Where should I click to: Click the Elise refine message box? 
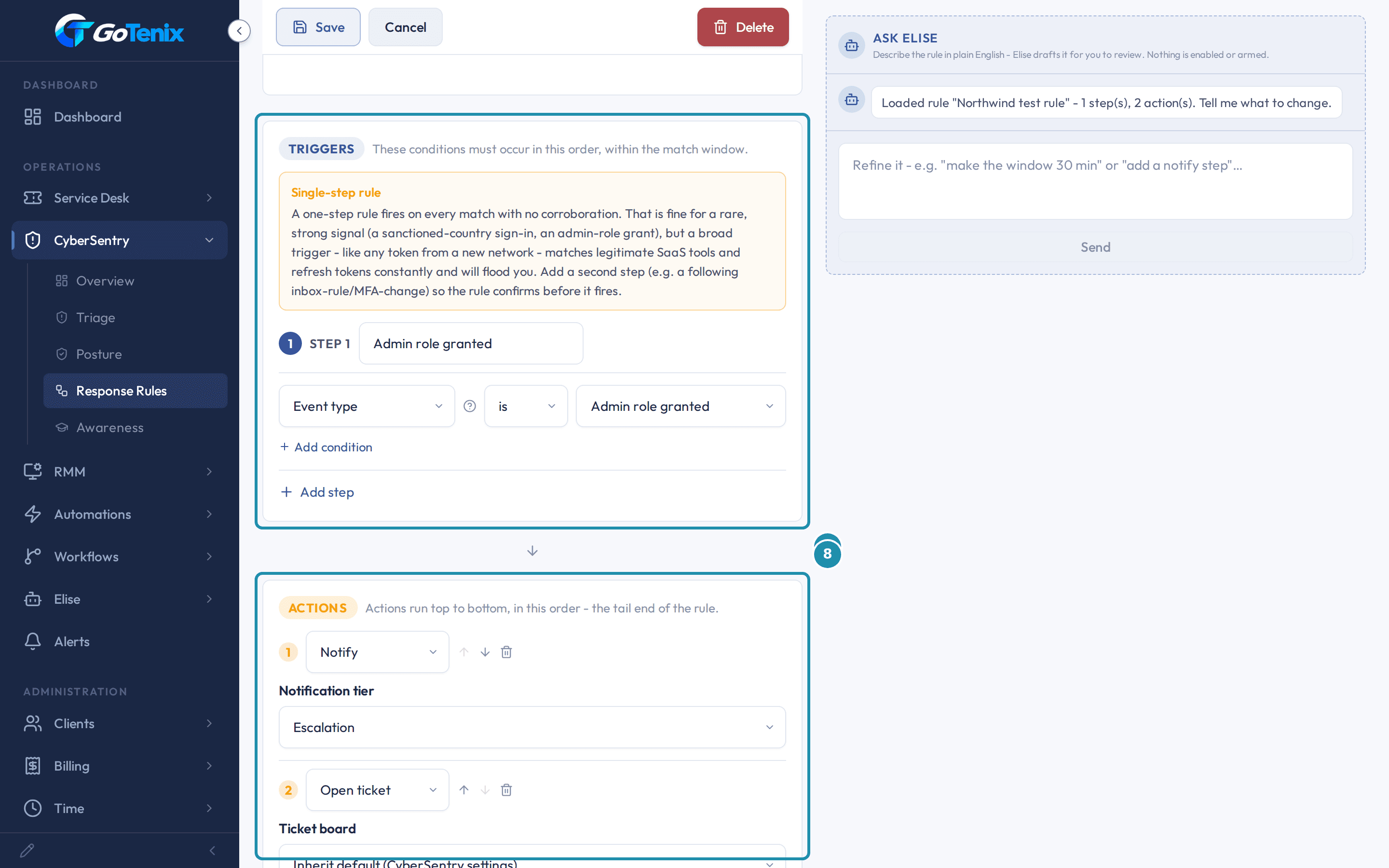tap(1095, 181)
